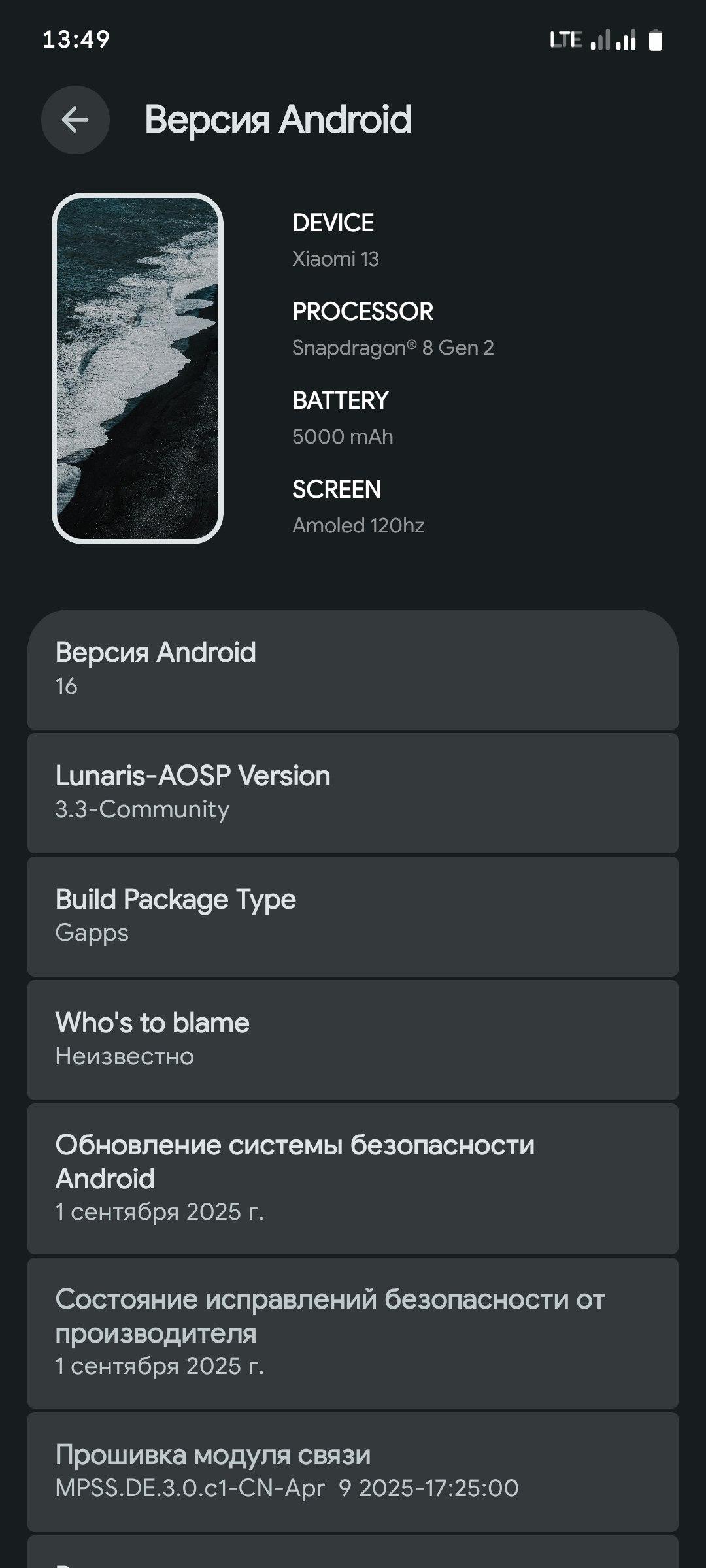
Task: Tap the Gapps package type value
Action: click(92, 933)
